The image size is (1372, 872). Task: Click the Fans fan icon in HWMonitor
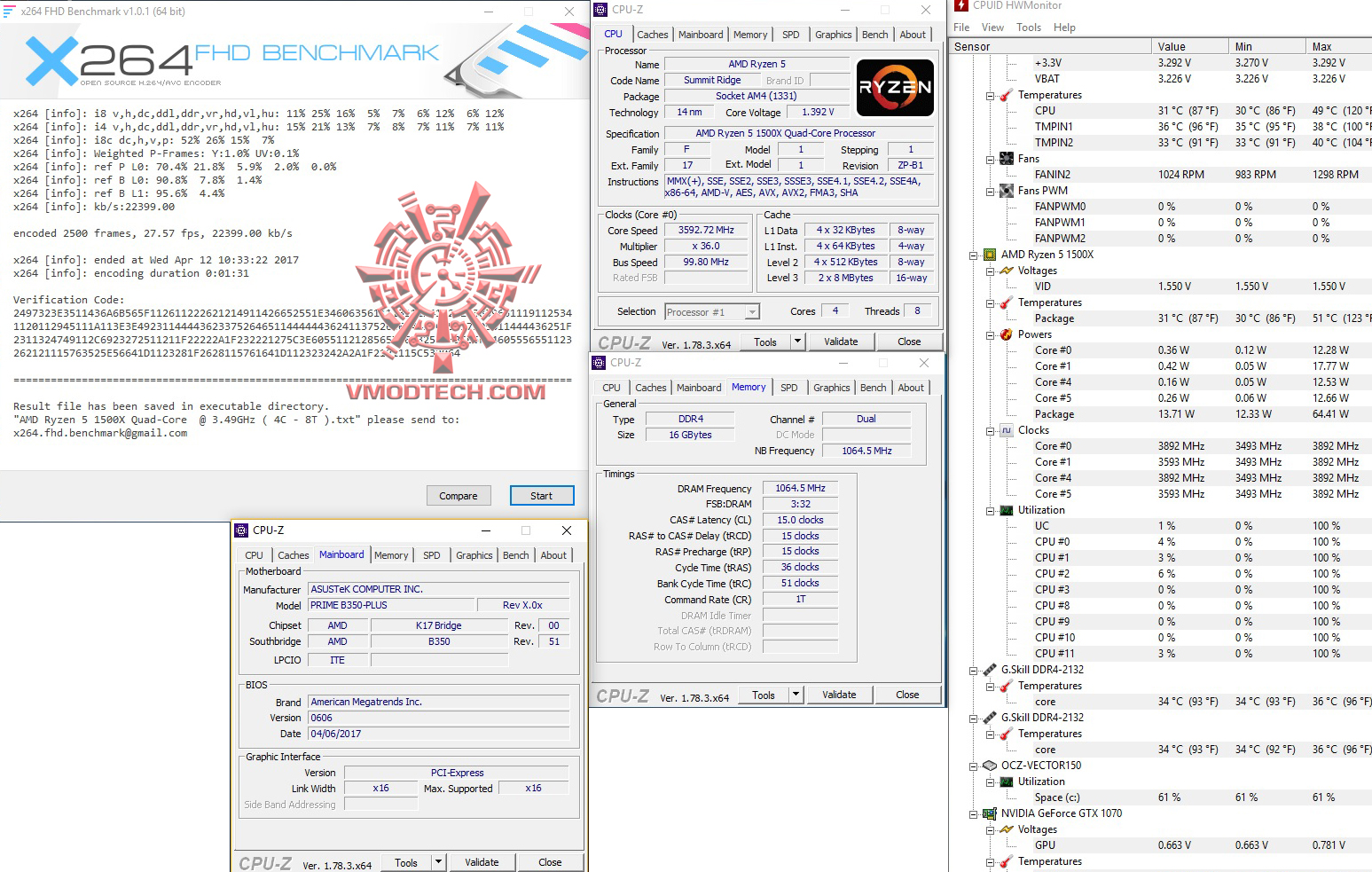pyautogui.click(x=1007, y=158)
